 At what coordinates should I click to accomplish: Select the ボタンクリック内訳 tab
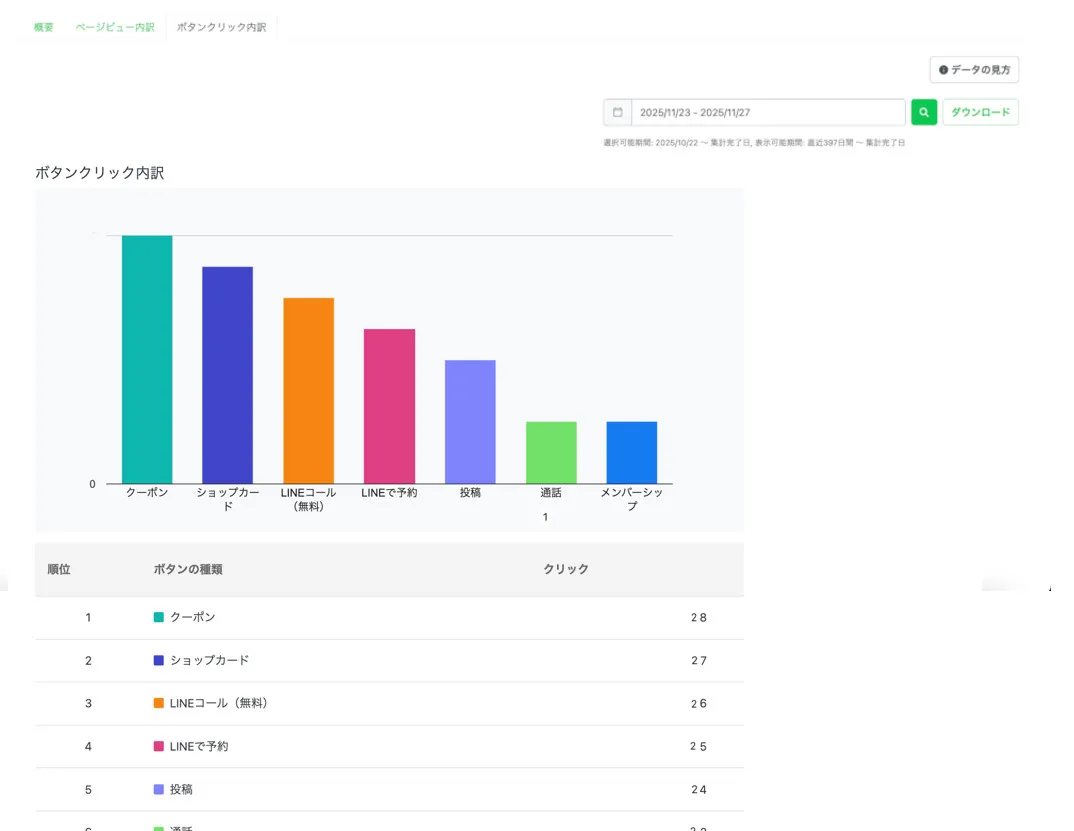coord(221,27)
